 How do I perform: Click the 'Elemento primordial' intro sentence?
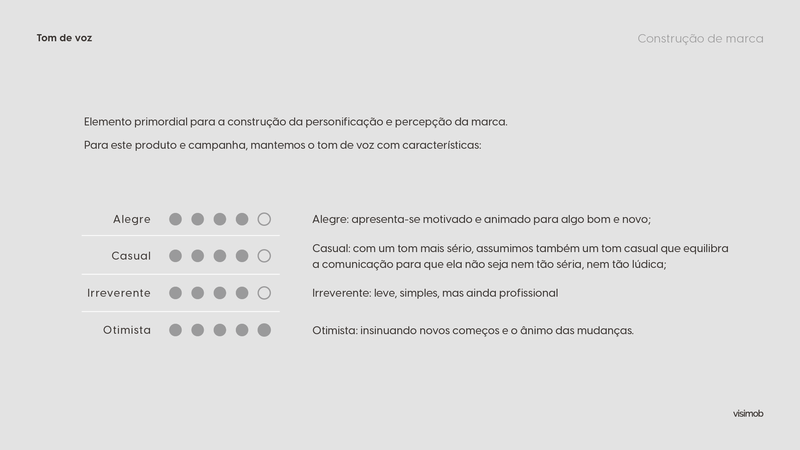point(295,122)
